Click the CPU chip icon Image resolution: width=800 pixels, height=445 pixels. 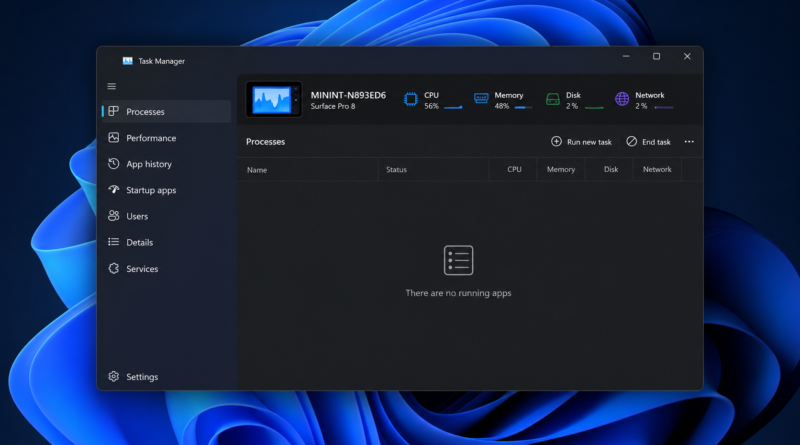(x=411, y=99)
